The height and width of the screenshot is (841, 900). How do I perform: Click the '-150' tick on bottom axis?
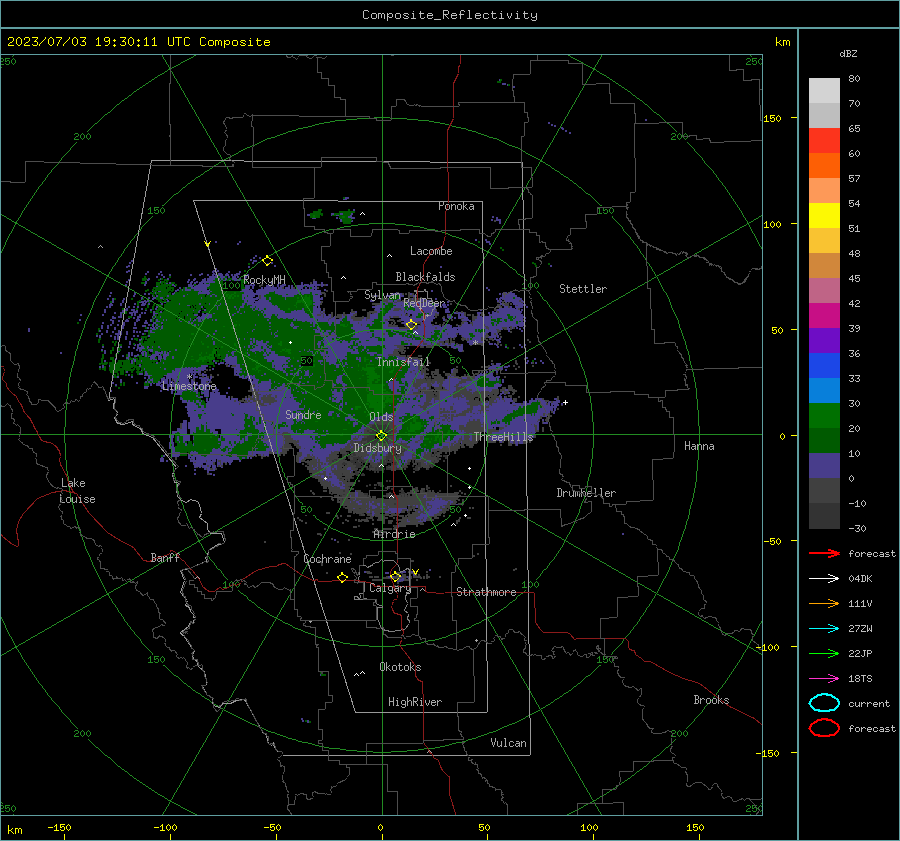[x=59, y=827]
